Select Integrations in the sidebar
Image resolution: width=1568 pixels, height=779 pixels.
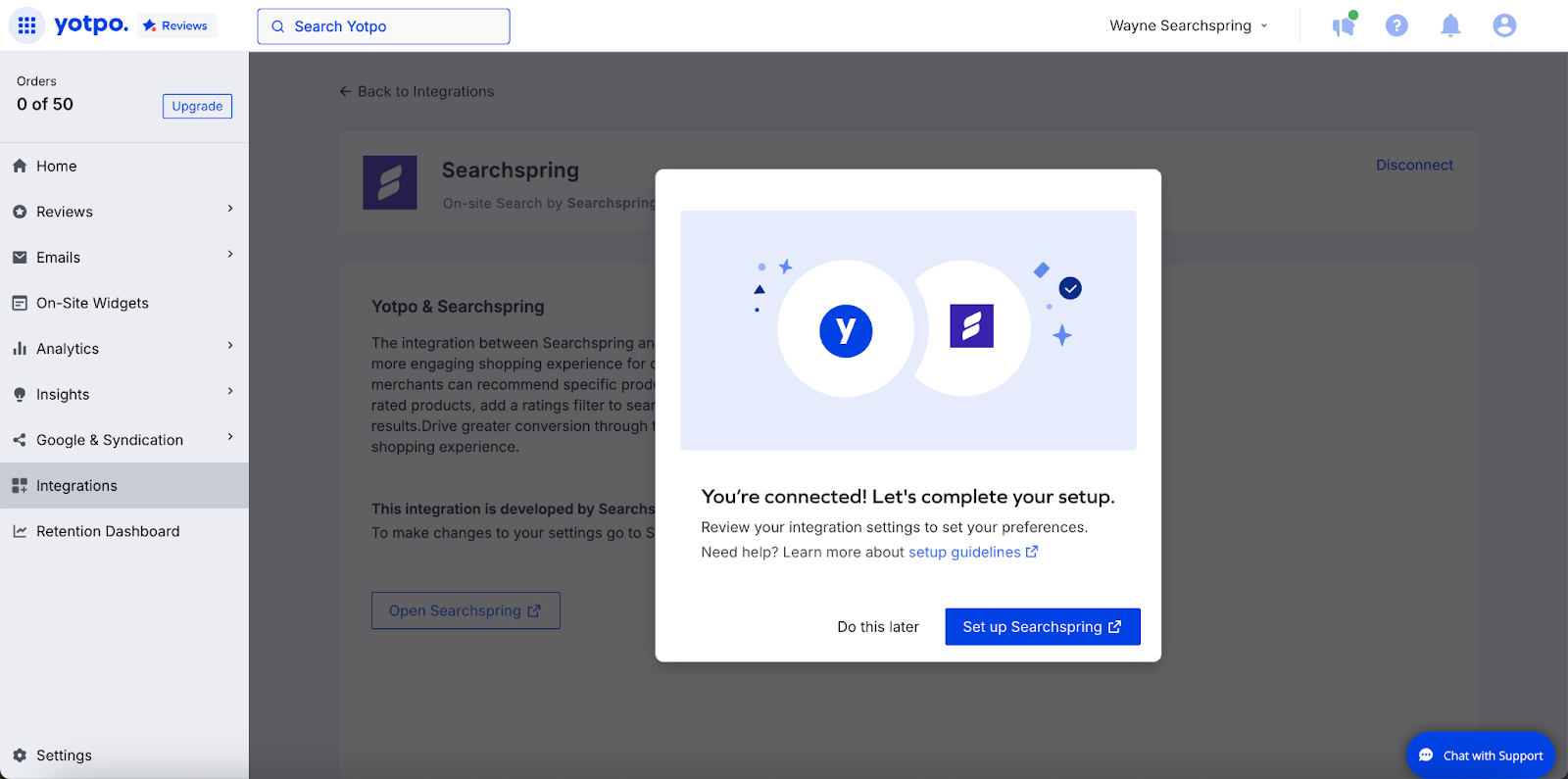124,486
